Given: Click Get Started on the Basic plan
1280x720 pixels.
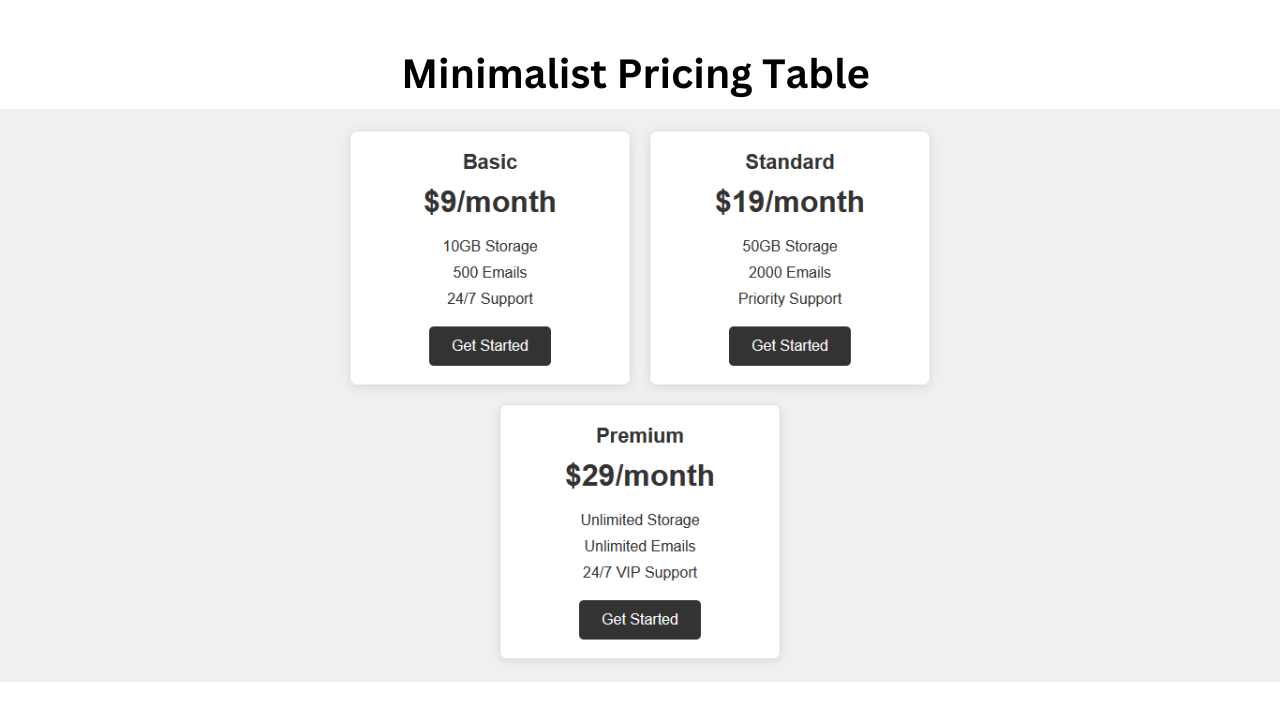Looking at the screenshot, I should pyautogui.click(x=490, y=346).
